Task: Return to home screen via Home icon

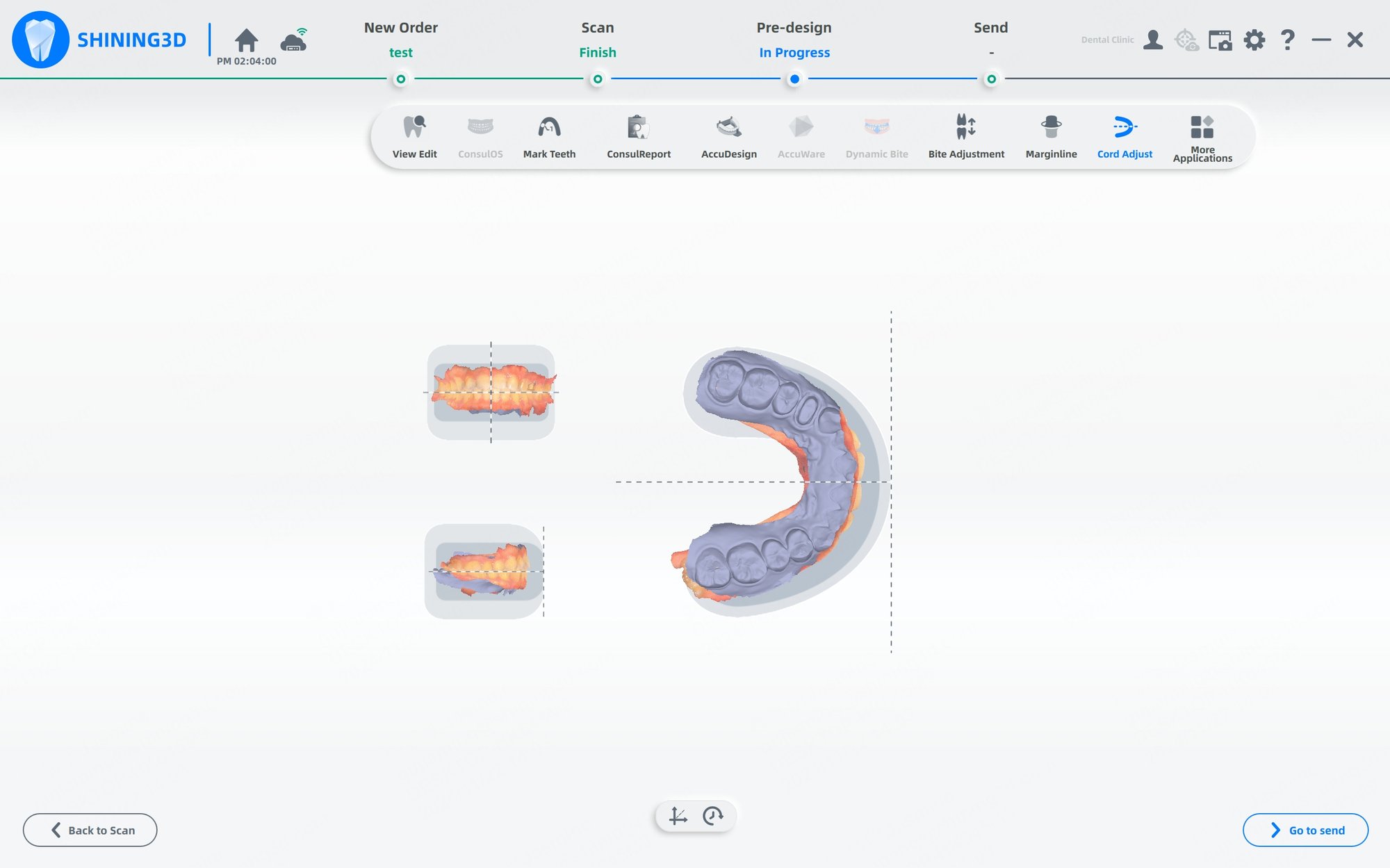Action: pyautogui.click(x=247, y=40)
